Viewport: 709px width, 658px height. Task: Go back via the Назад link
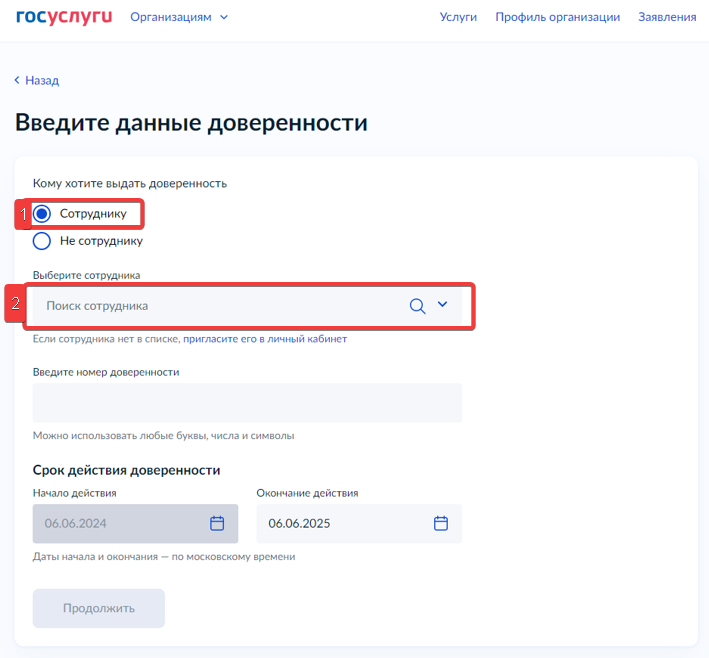(37, 80)
